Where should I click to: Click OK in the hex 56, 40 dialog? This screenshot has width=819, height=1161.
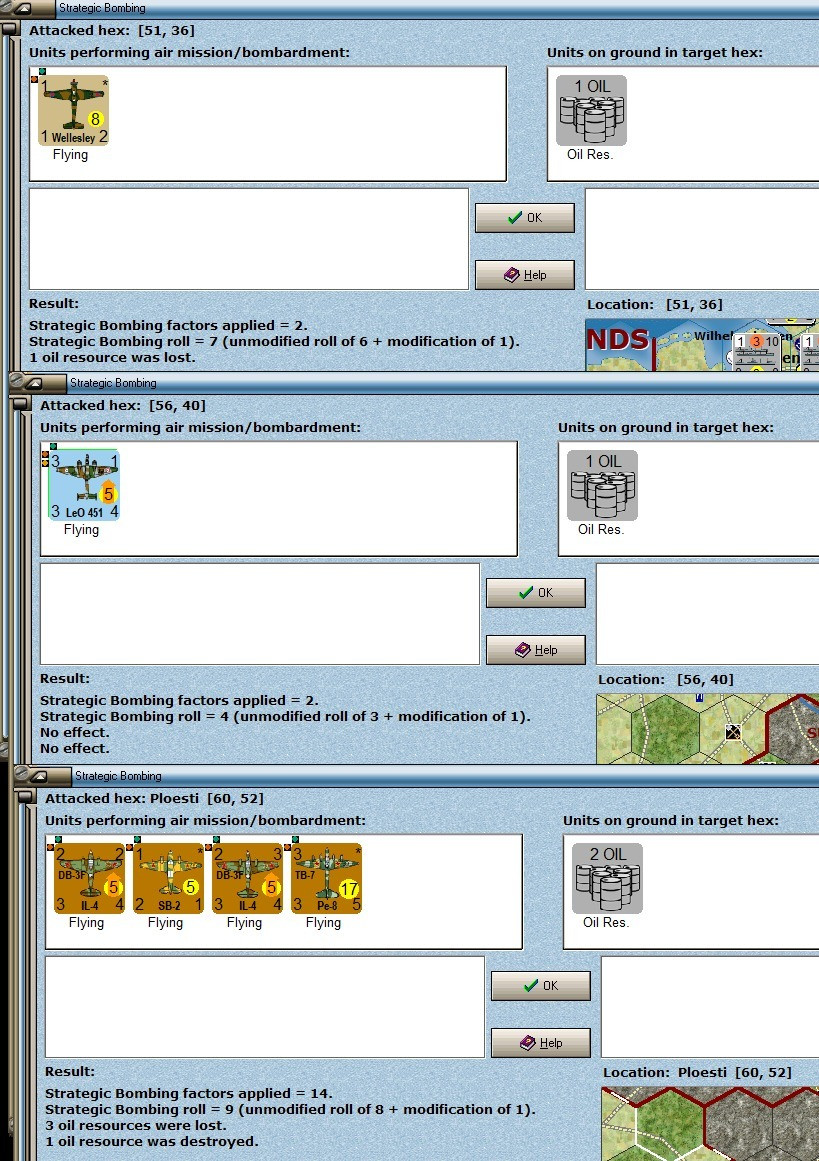pyautogui.click(x=536, y=592)
